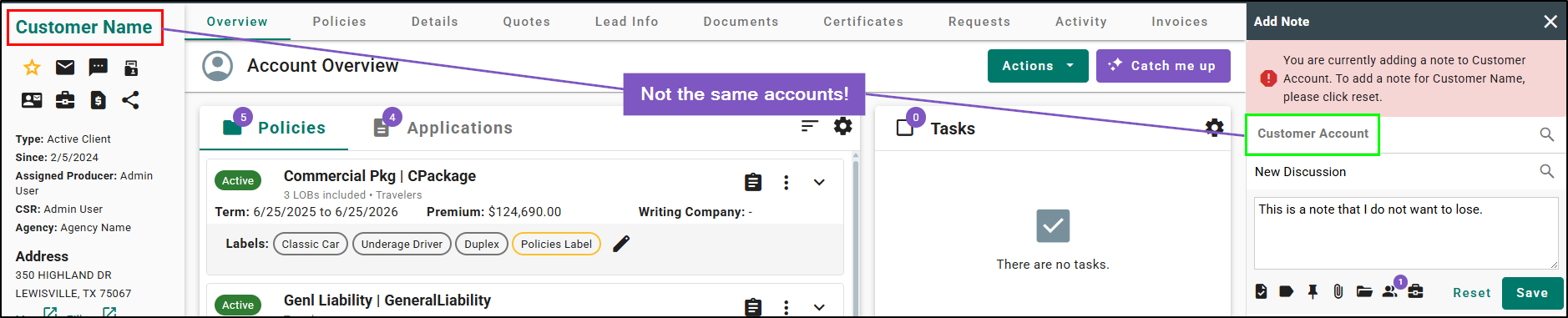Click the policies list vertical scrollbar
The image size is (1568, 318).
855,234
